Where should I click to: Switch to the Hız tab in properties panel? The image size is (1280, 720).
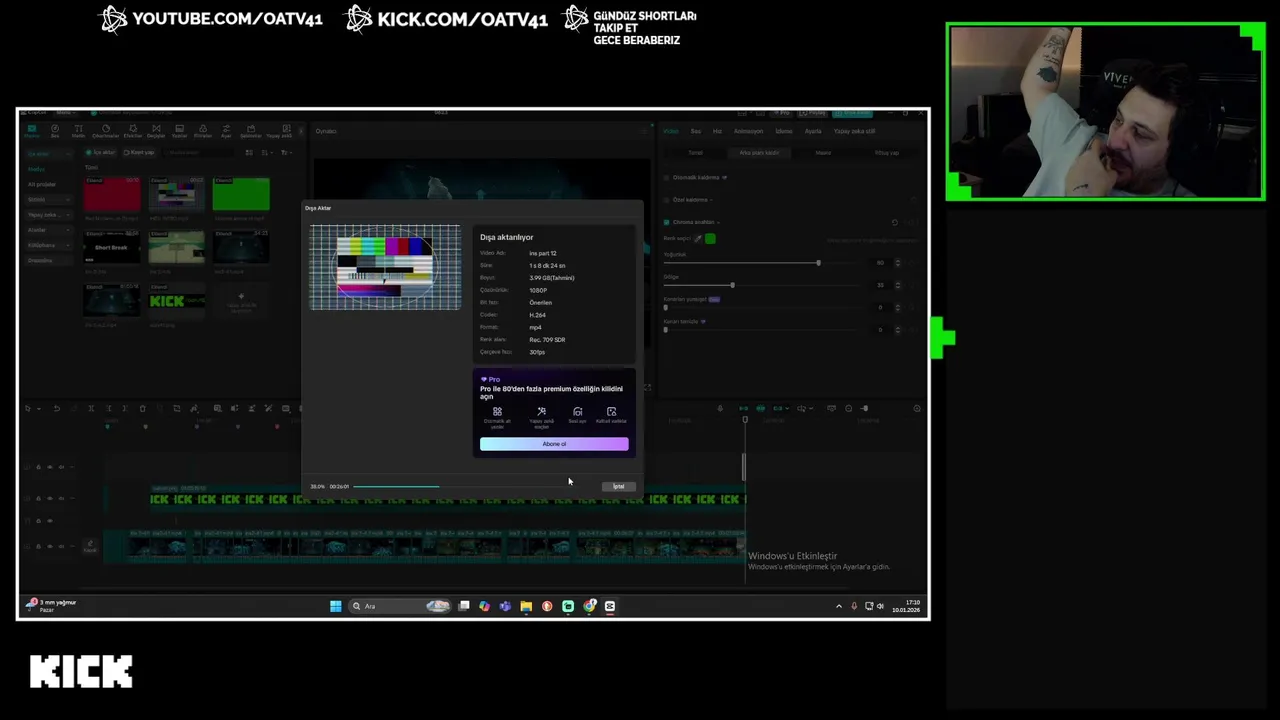[717, 131]
